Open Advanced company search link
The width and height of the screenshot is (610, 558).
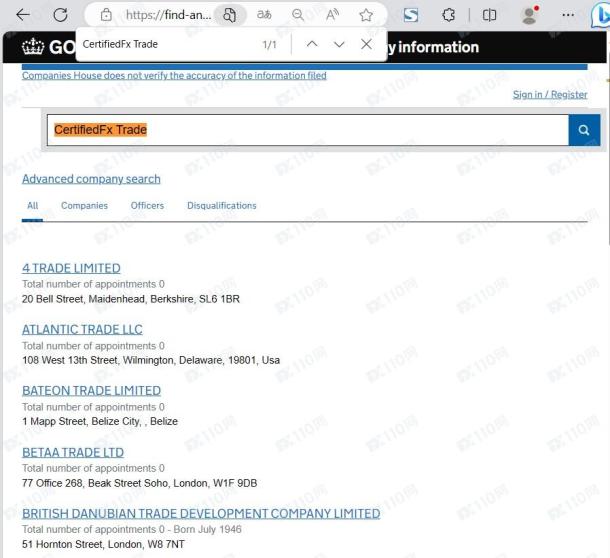(91, 179)
